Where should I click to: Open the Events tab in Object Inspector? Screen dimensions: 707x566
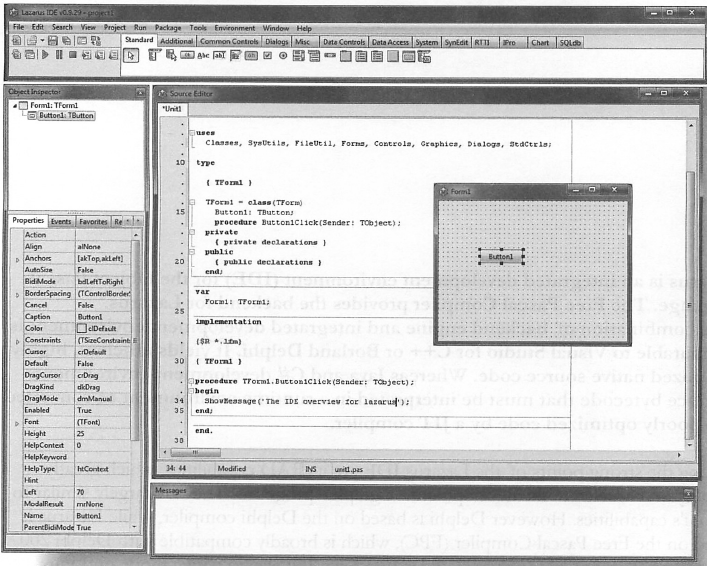(x=61, y=221)
